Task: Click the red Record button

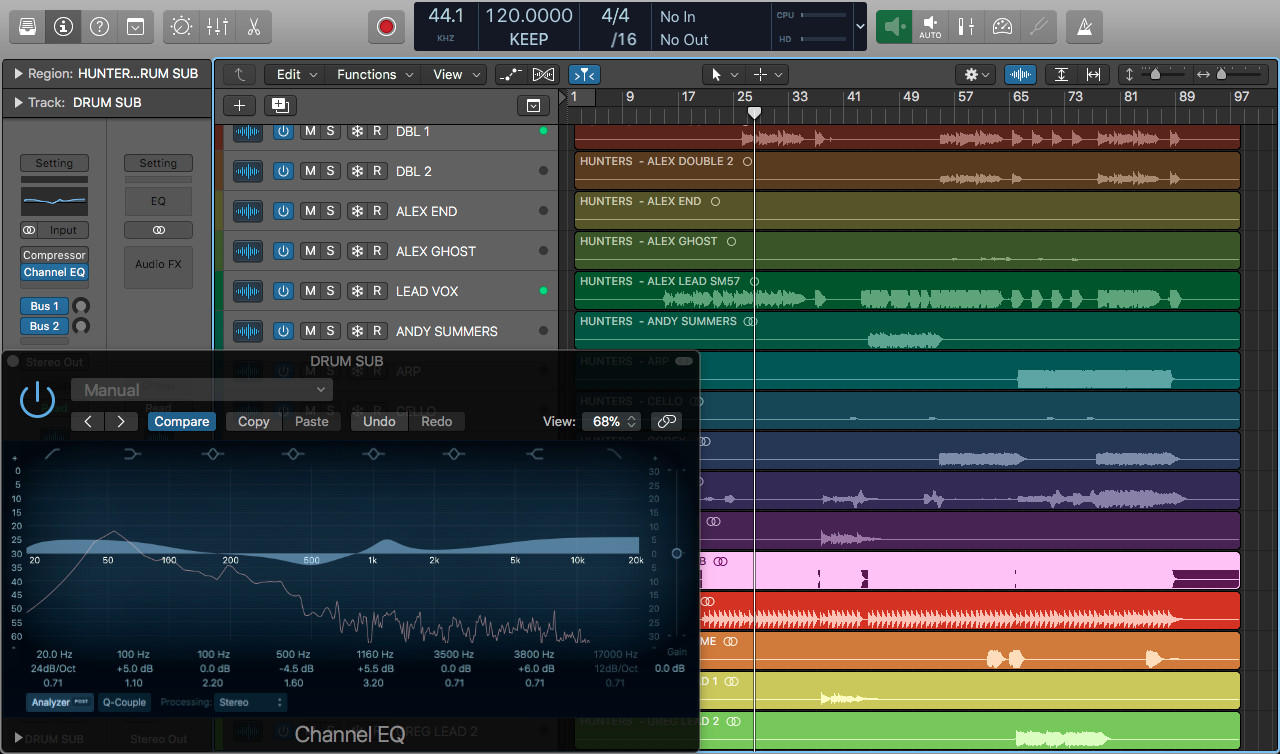Action: tap(386, 27)
